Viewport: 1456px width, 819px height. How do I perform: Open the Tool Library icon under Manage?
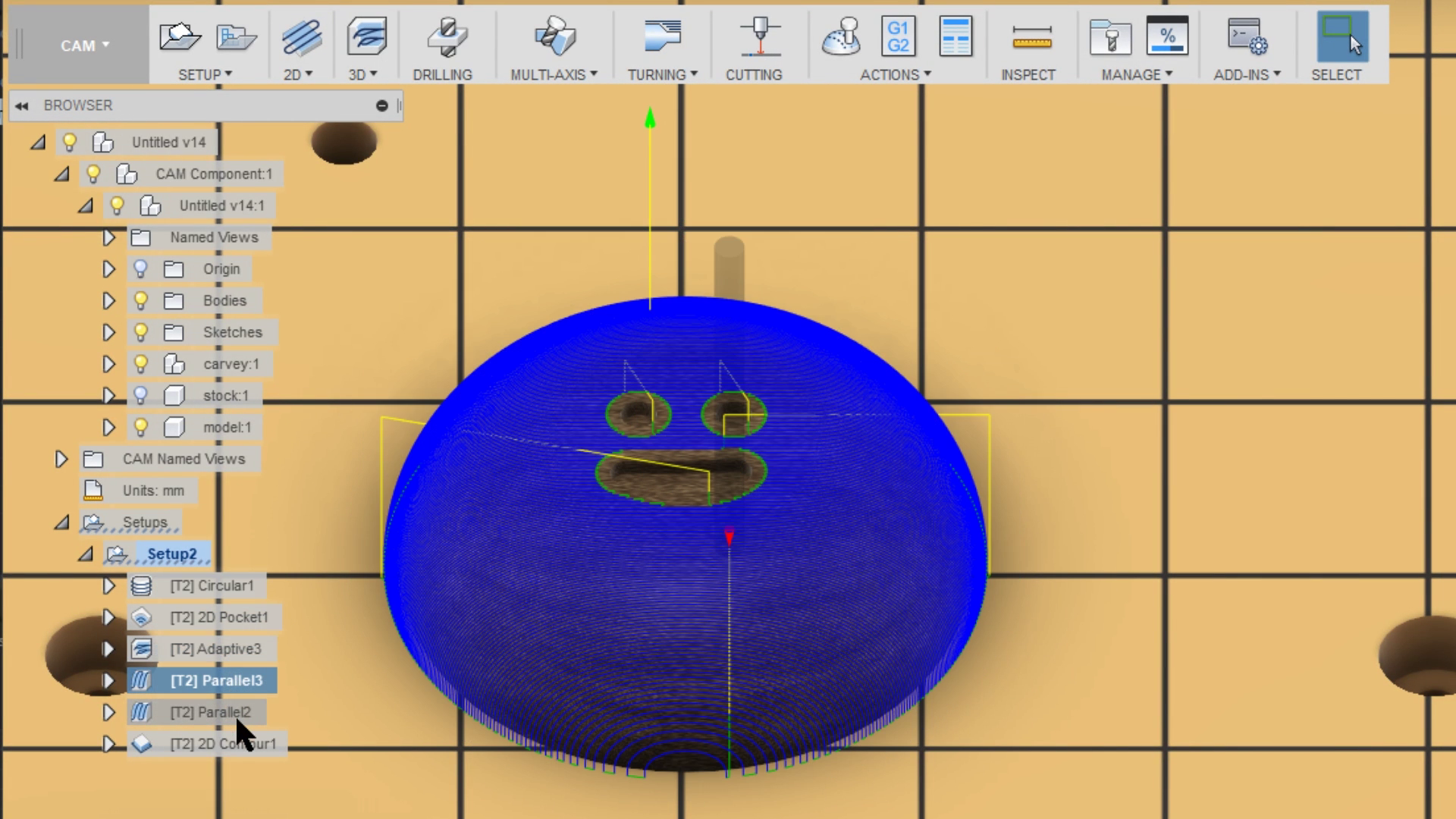pos(1109,36)
